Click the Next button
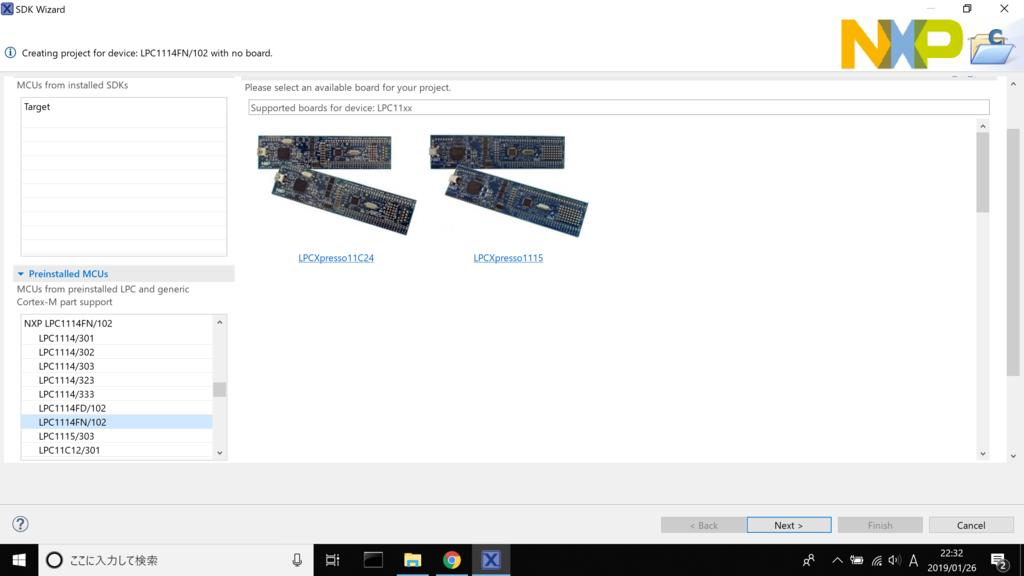1024x576 pixels. 789,525
